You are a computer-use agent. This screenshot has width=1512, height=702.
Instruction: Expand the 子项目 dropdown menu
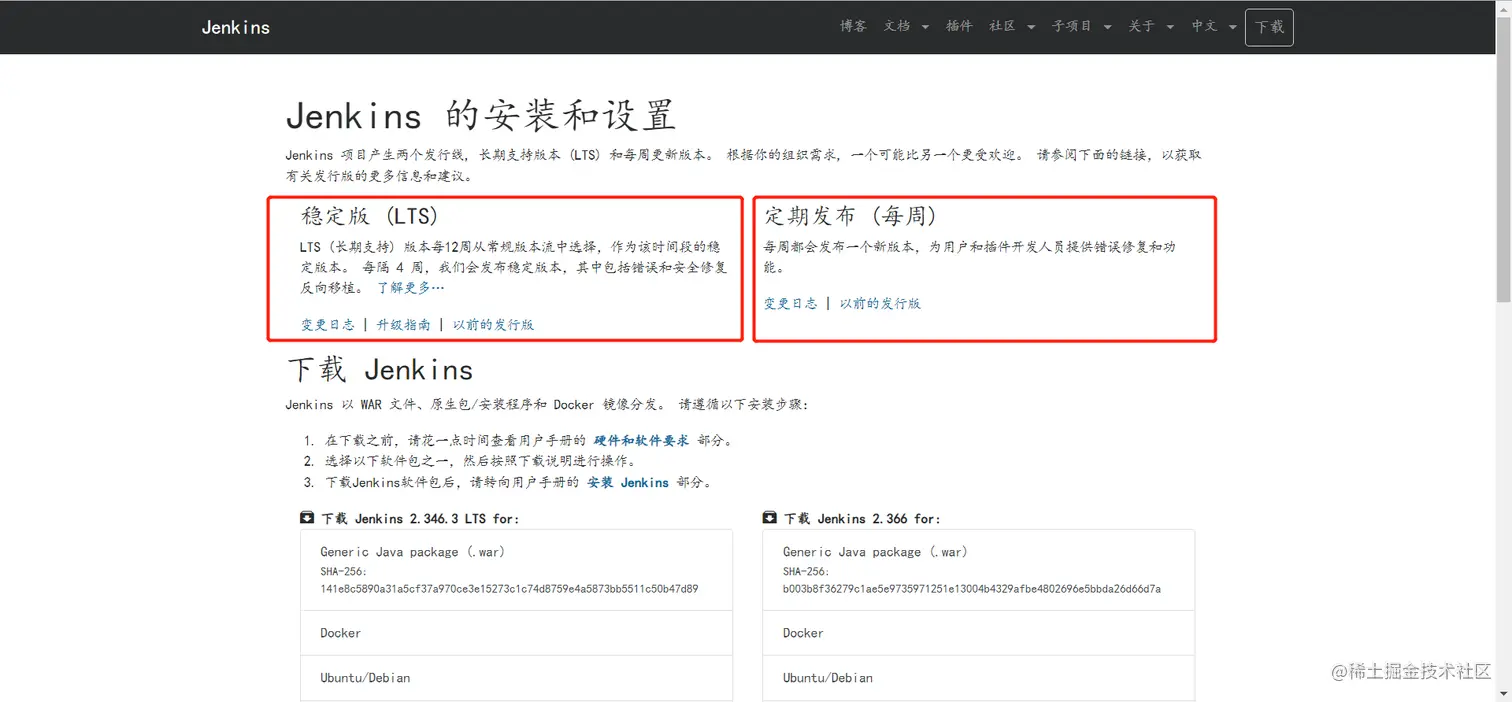[1082, 27]
